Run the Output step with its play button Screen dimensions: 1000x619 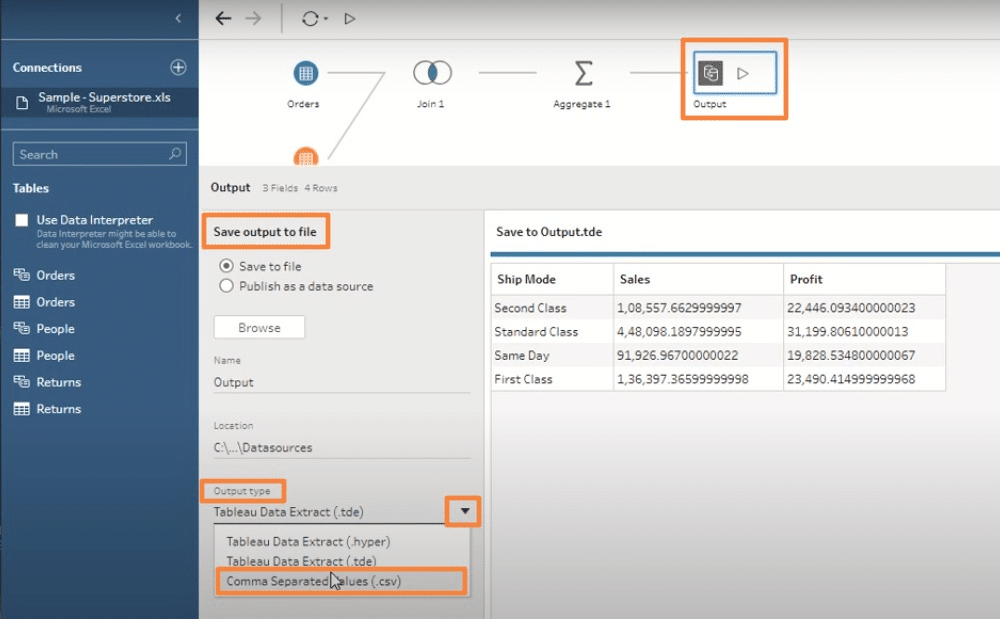743,73
